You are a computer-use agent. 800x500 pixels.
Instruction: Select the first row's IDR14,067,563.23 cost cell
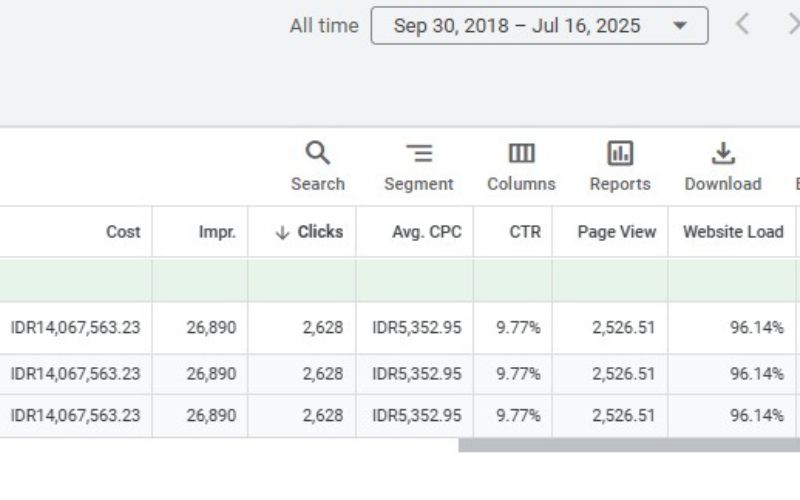point(76,328)
